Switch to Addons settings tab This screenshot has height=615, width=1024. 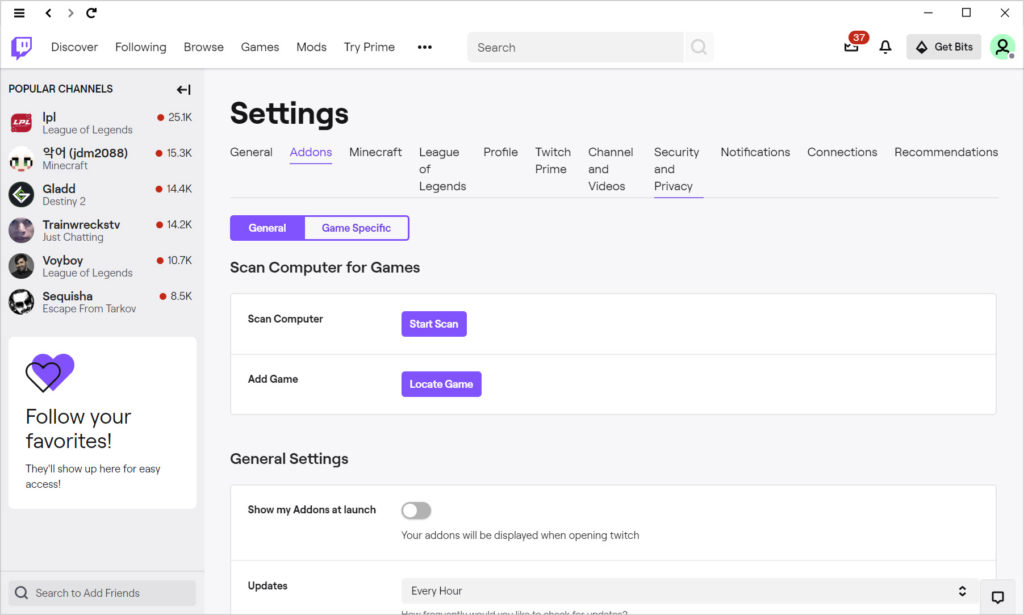(x=311, y=152)
